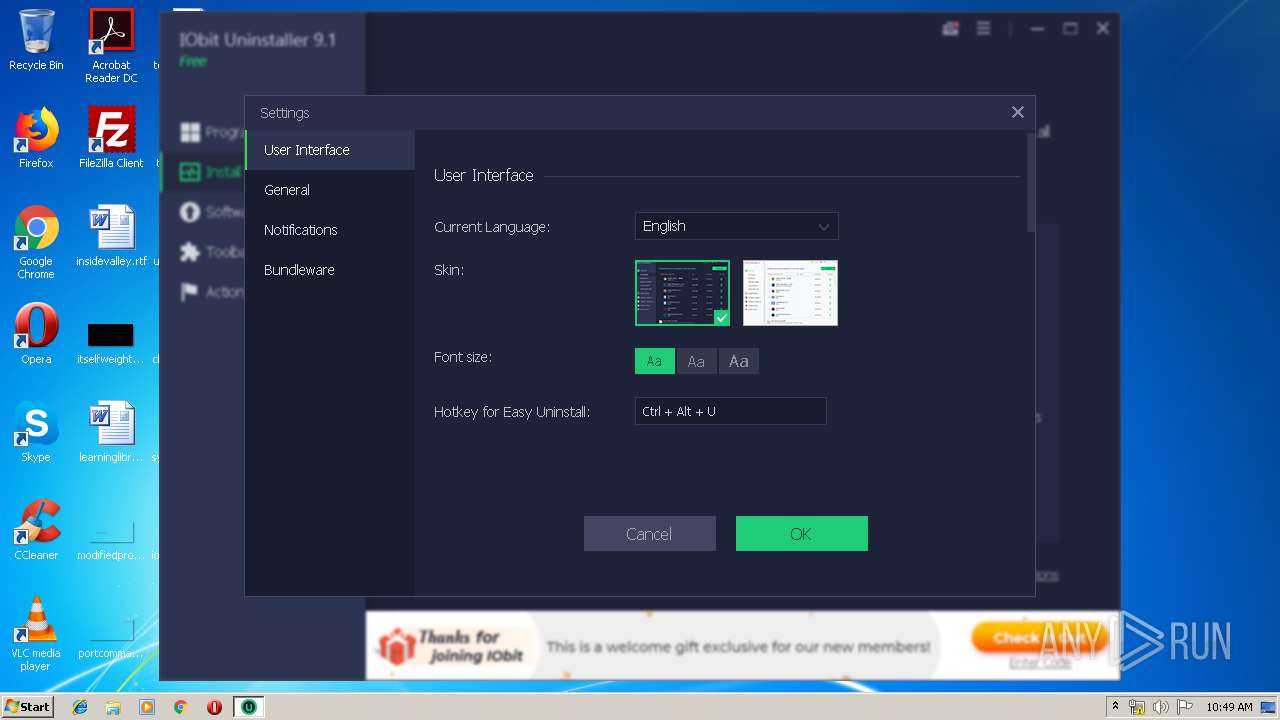Launch Firefox from the desktop

tap(36, 138)
